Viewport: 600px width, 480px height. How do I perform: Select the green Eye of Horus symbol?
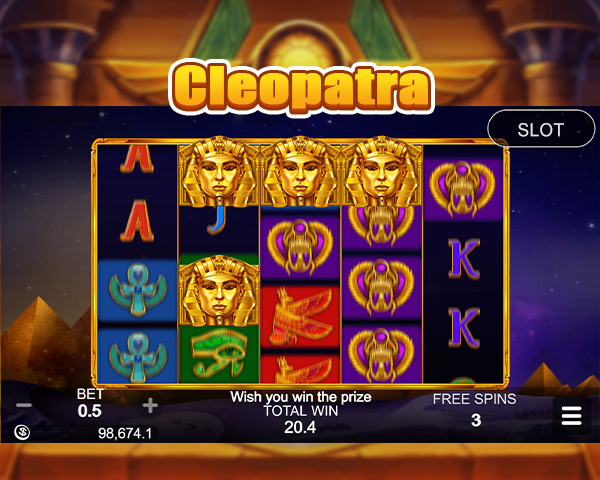[x=219, y=354]
